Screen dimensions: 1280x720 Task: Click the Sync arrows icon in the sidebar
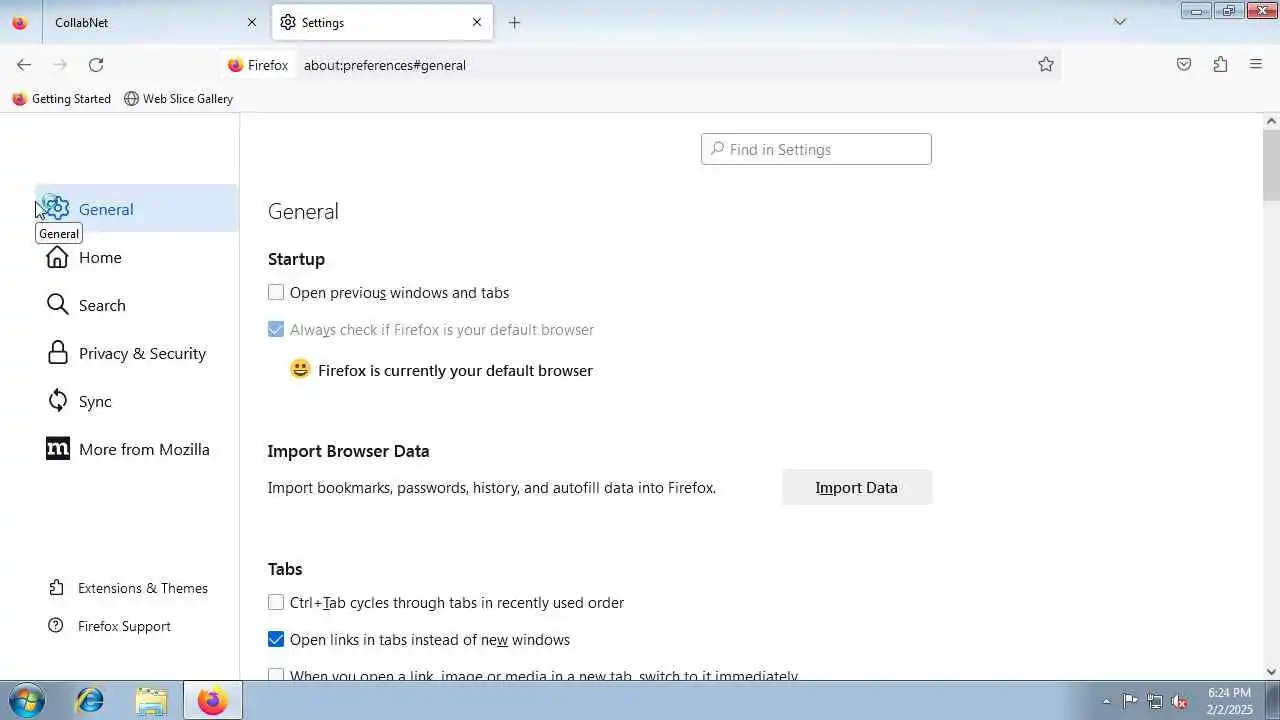[x=58, y=401]
